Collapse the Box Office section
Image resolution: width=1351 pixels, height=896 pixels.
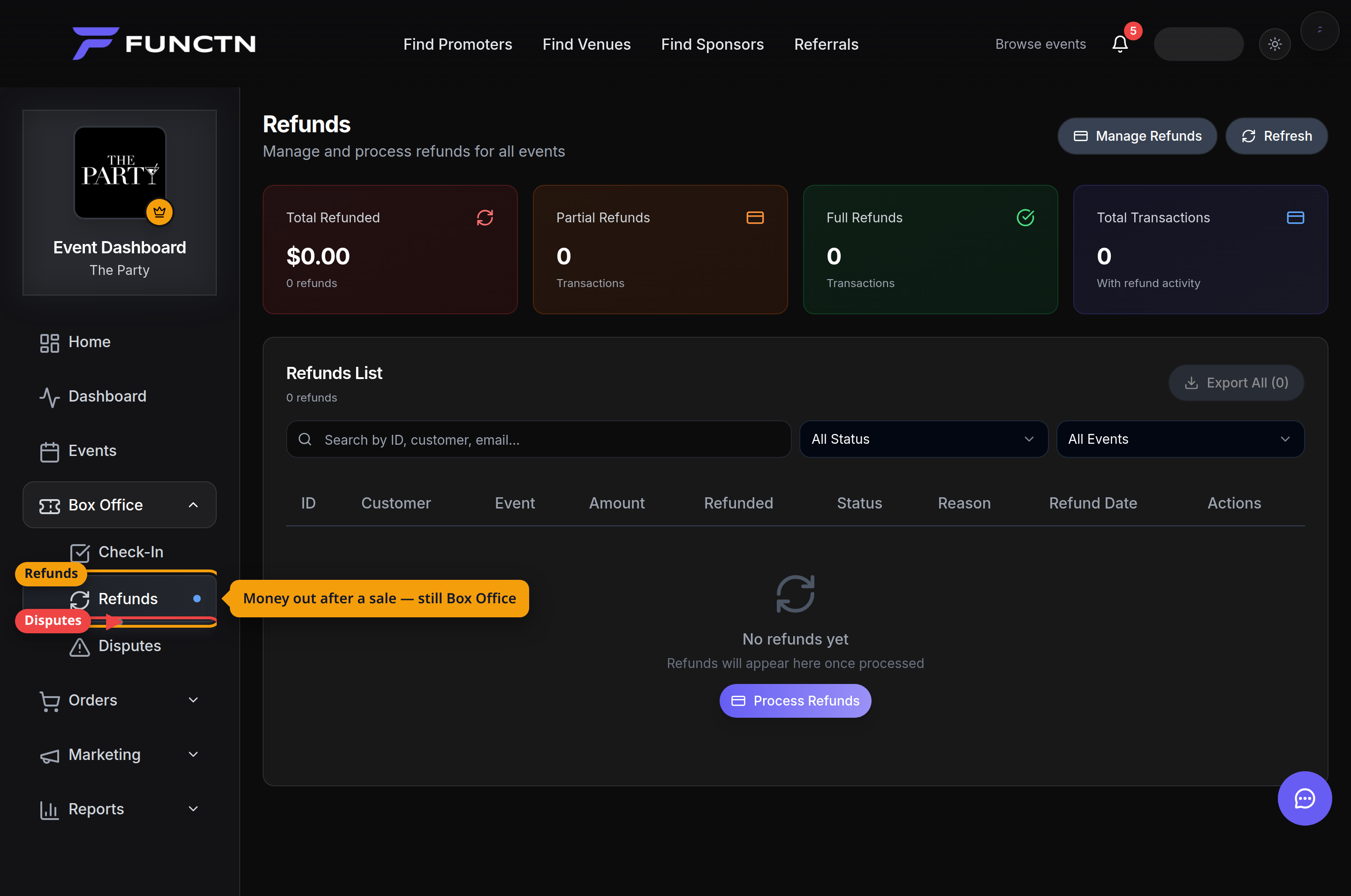120,505
